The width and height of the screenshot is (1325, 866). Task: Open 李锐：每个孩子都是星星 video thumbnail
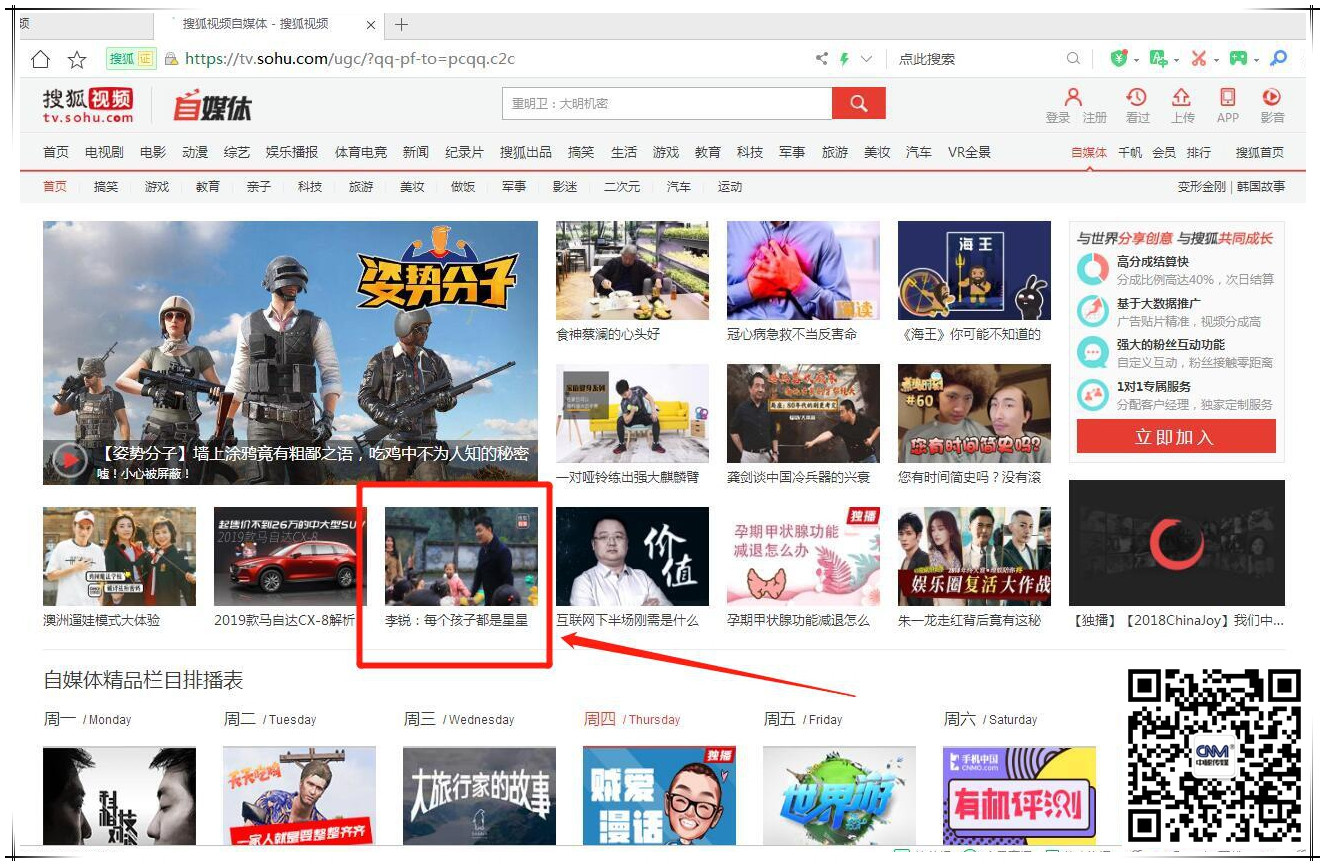coord(461,556)
